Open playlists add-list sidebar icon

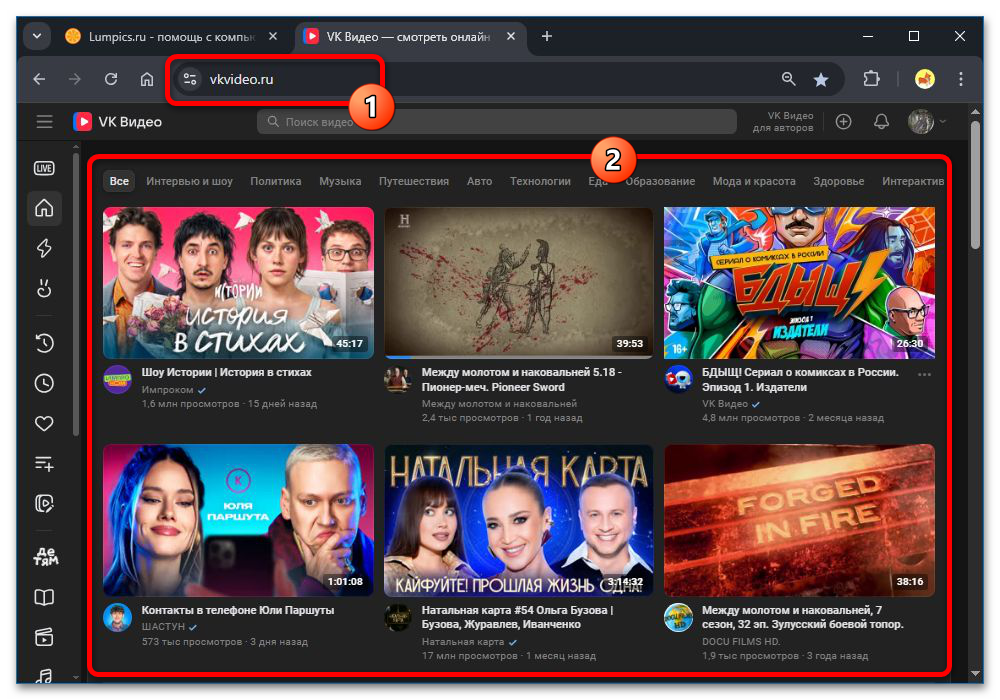click(44, 463)
